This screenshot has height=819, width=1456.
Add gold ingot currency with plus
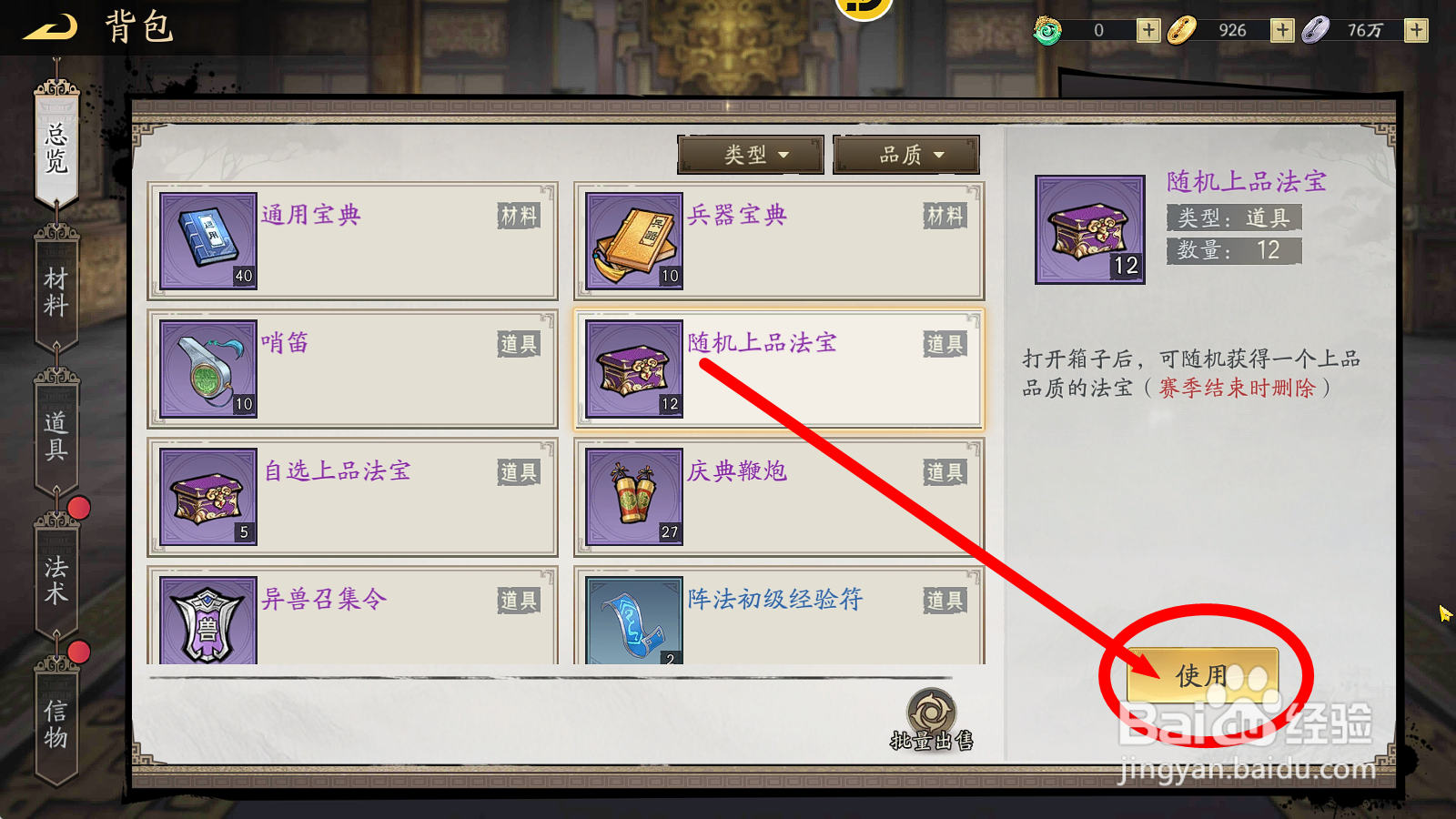pos(1282,30)
